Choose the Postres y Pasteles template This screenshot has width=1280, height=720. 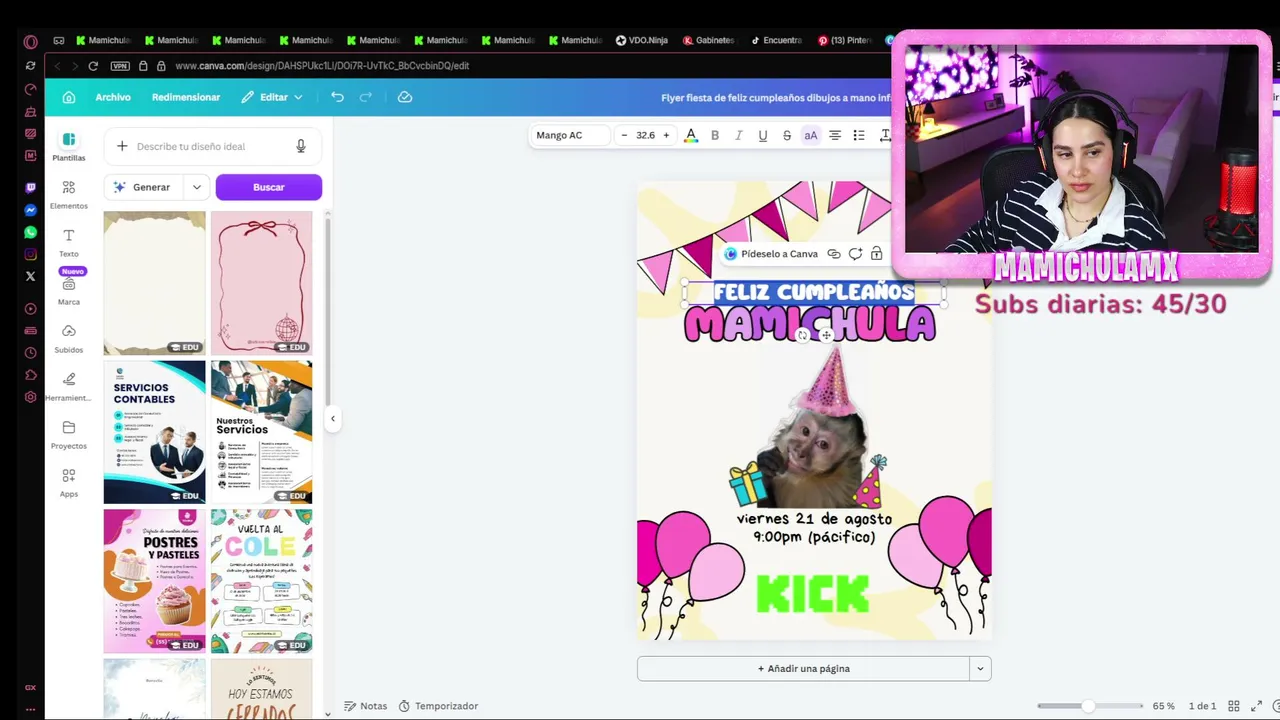tap(154, 581)
